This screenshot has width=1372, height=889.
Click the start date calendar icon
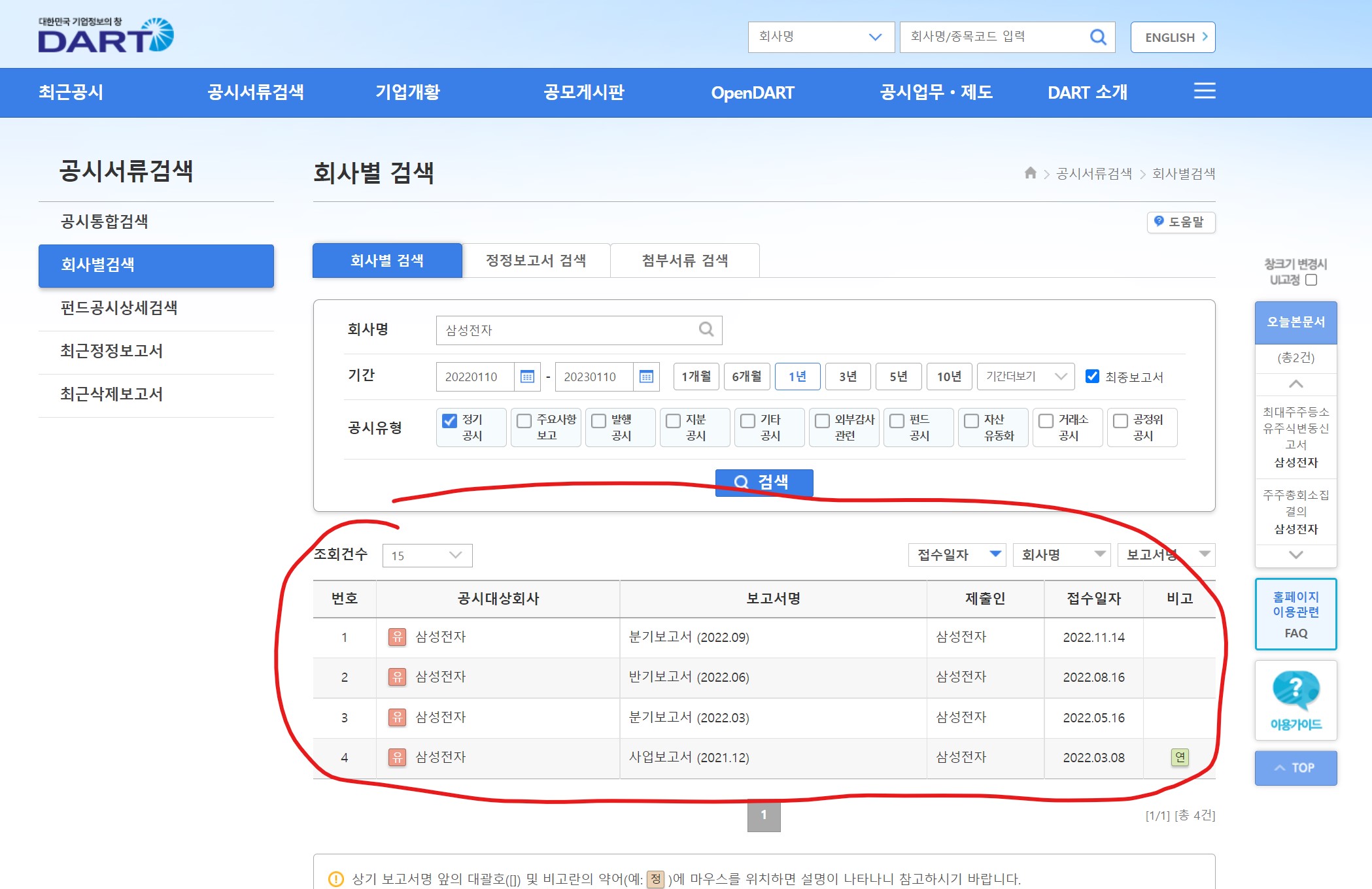coord(527,377)
